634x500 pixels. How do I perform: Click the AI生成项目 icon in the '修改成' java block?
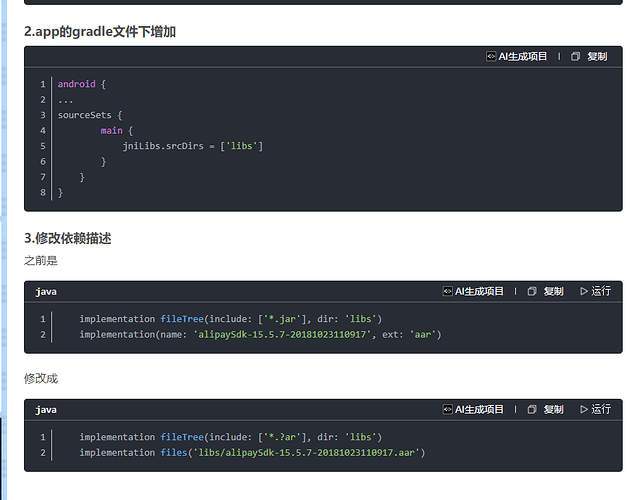[x=447, y=409]
